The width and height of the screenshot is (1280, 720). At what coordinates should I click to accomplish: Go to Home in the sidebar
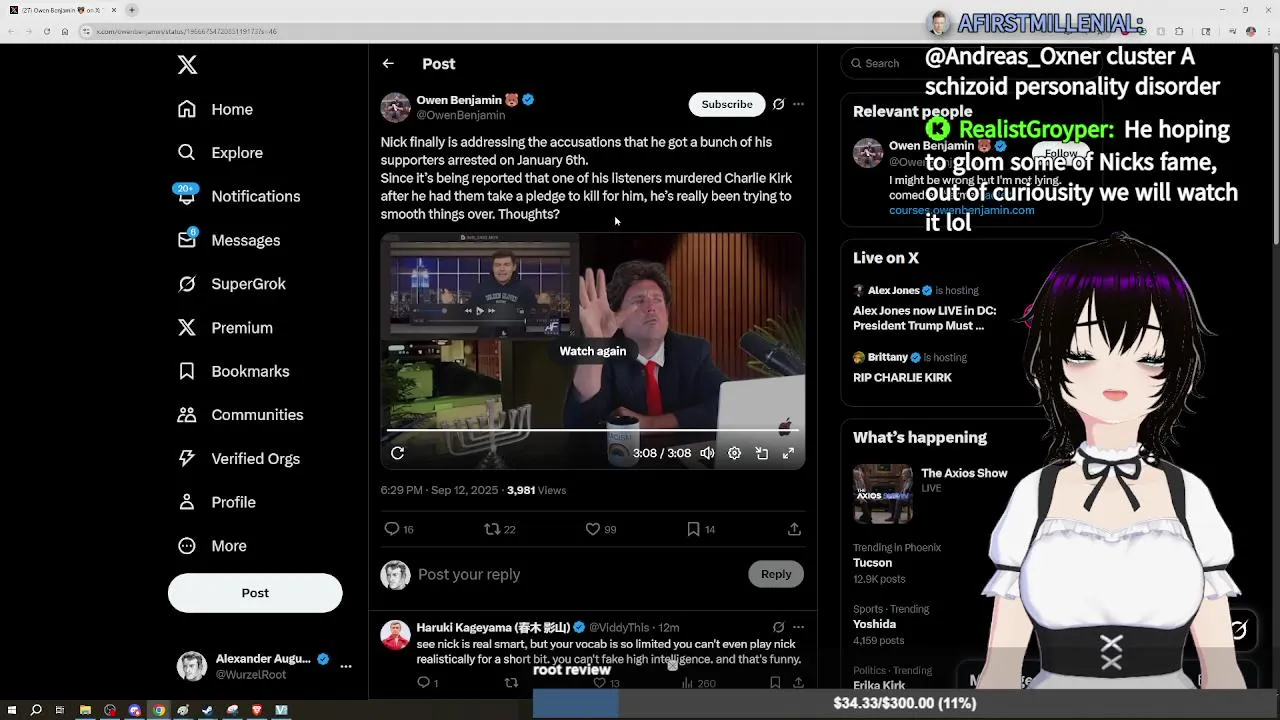(x=215, y=109)
